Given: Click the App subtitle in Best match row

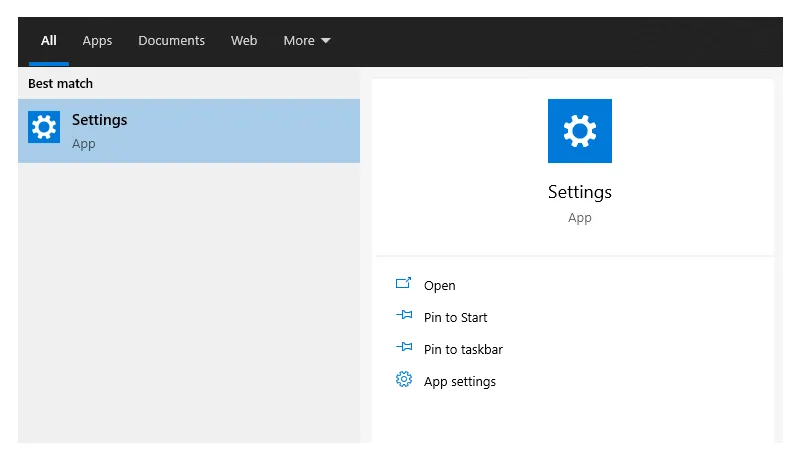Looking at the screenshot, I should click(x=83, y=144).
